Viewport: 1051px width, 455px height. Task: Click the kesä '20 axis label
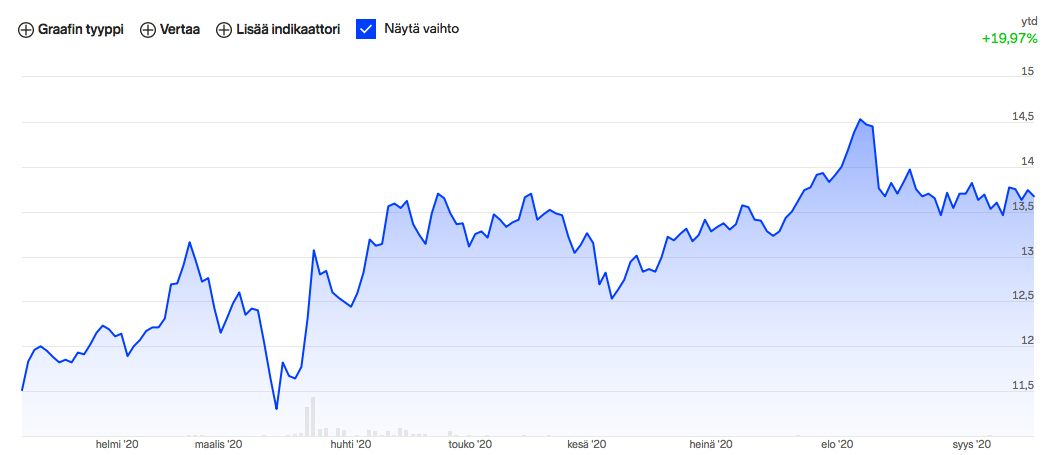point(587,445)
